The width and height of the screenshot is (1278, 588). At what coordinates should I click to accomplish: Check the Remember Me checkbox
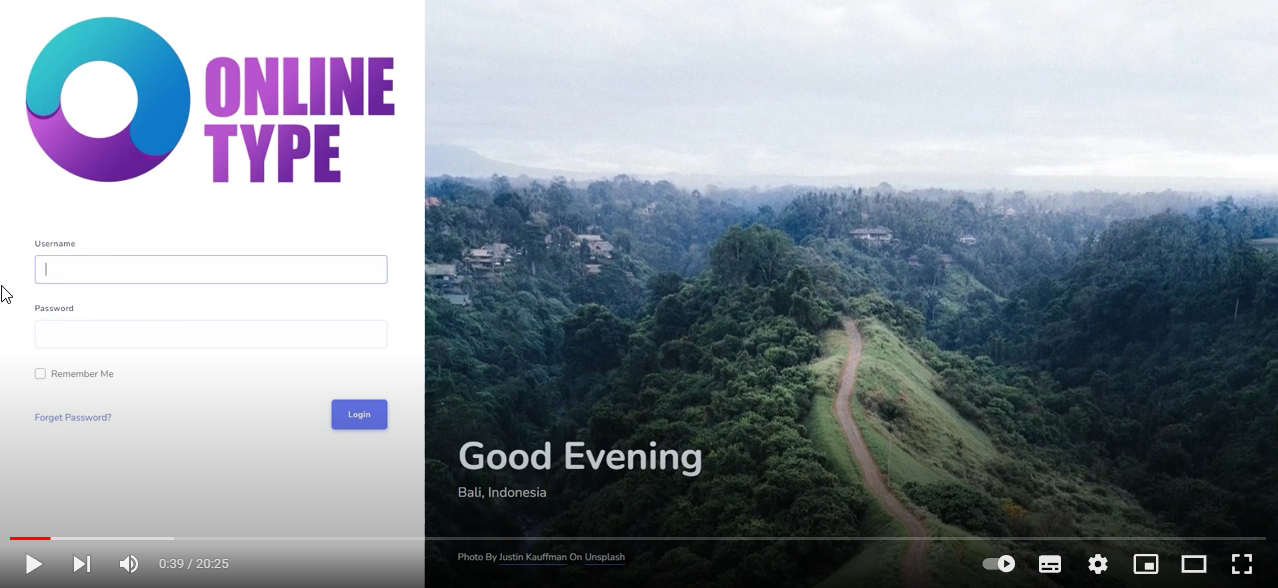click(40, 374)
